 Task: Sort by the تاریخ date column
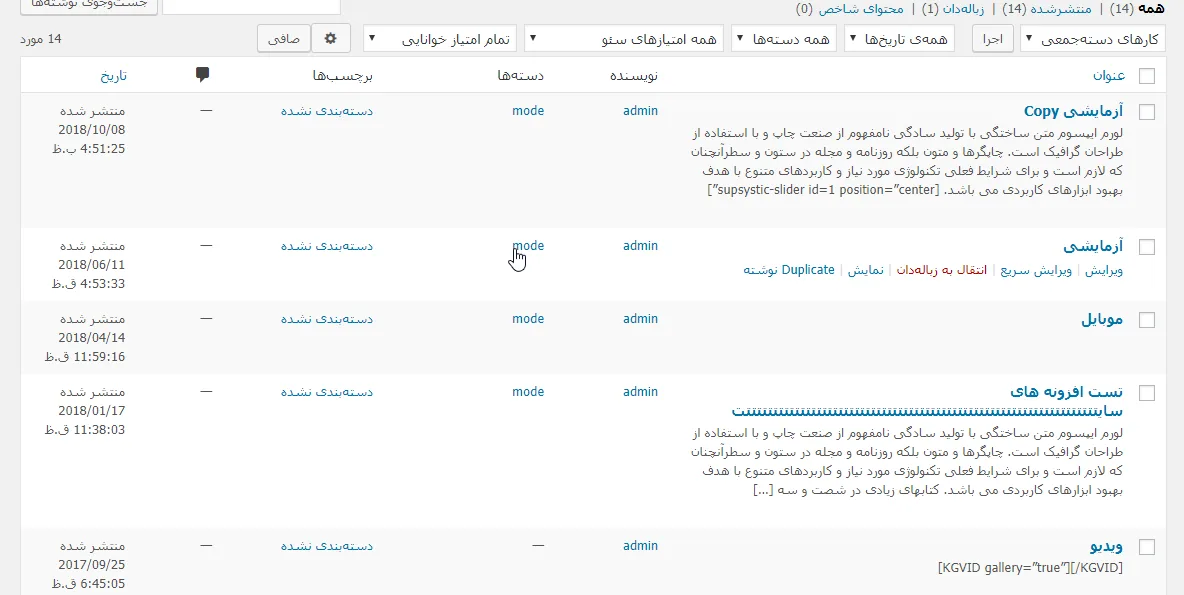click(x=113, y=76)
